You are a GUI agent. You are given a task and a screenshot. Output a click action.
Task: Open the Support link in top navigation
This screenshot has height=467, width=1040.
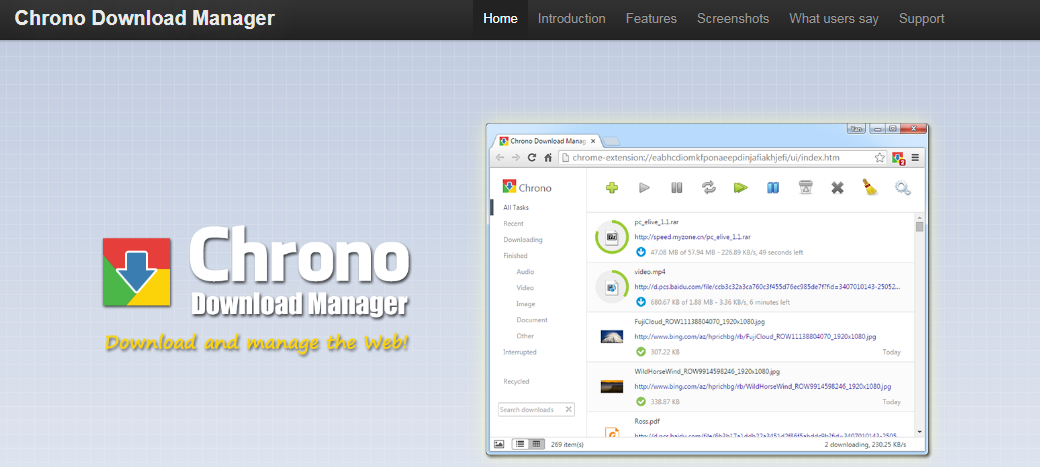pos(921,19)
